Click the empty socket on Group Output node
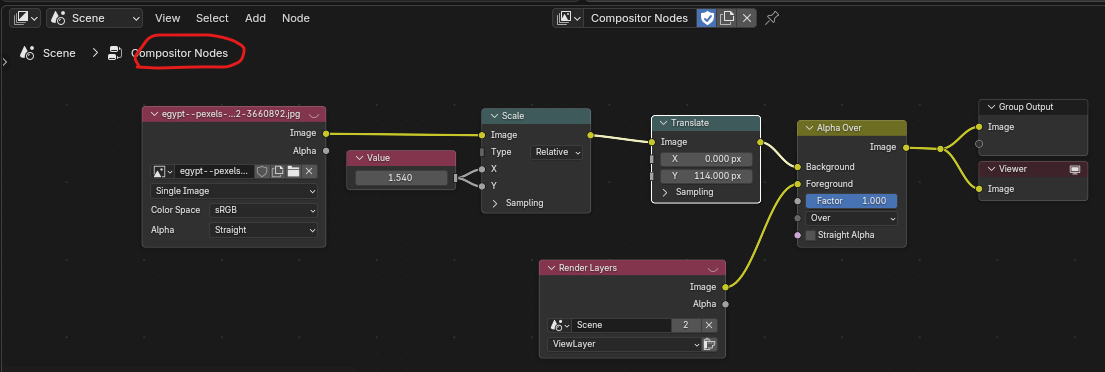 pos(979,144)
